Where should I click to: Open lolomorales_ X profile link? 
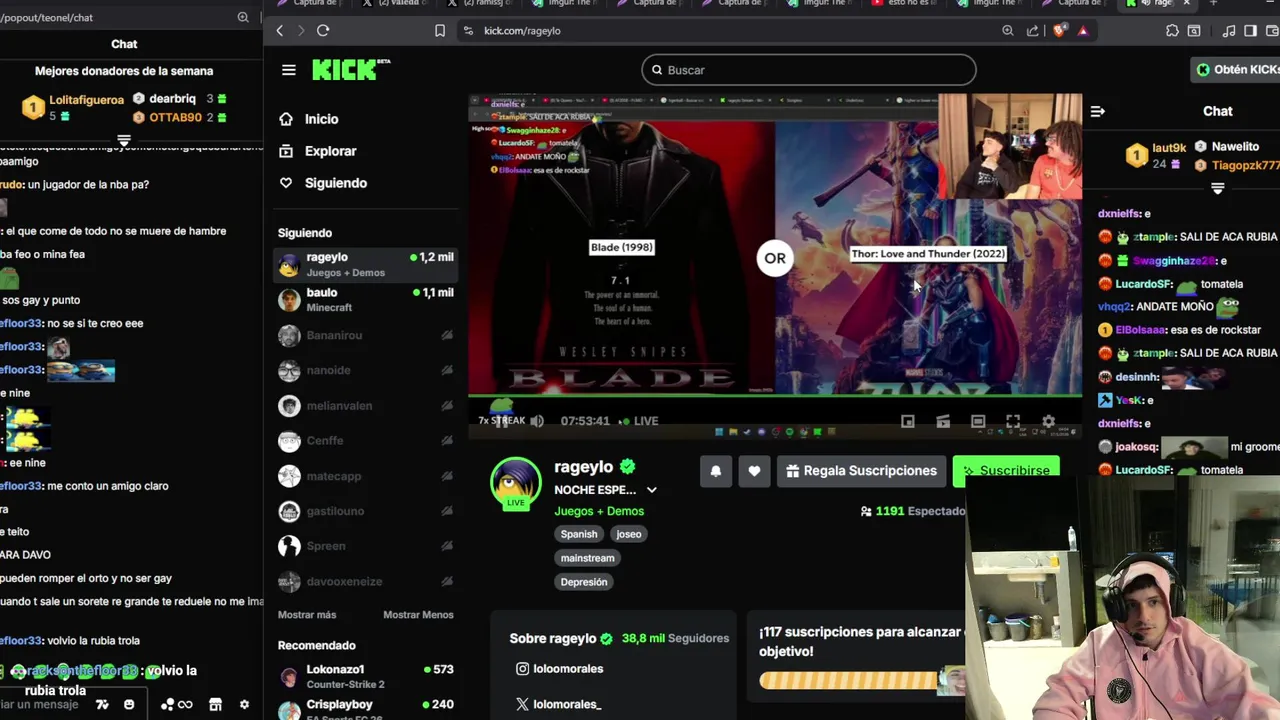[x=558, y=704]
